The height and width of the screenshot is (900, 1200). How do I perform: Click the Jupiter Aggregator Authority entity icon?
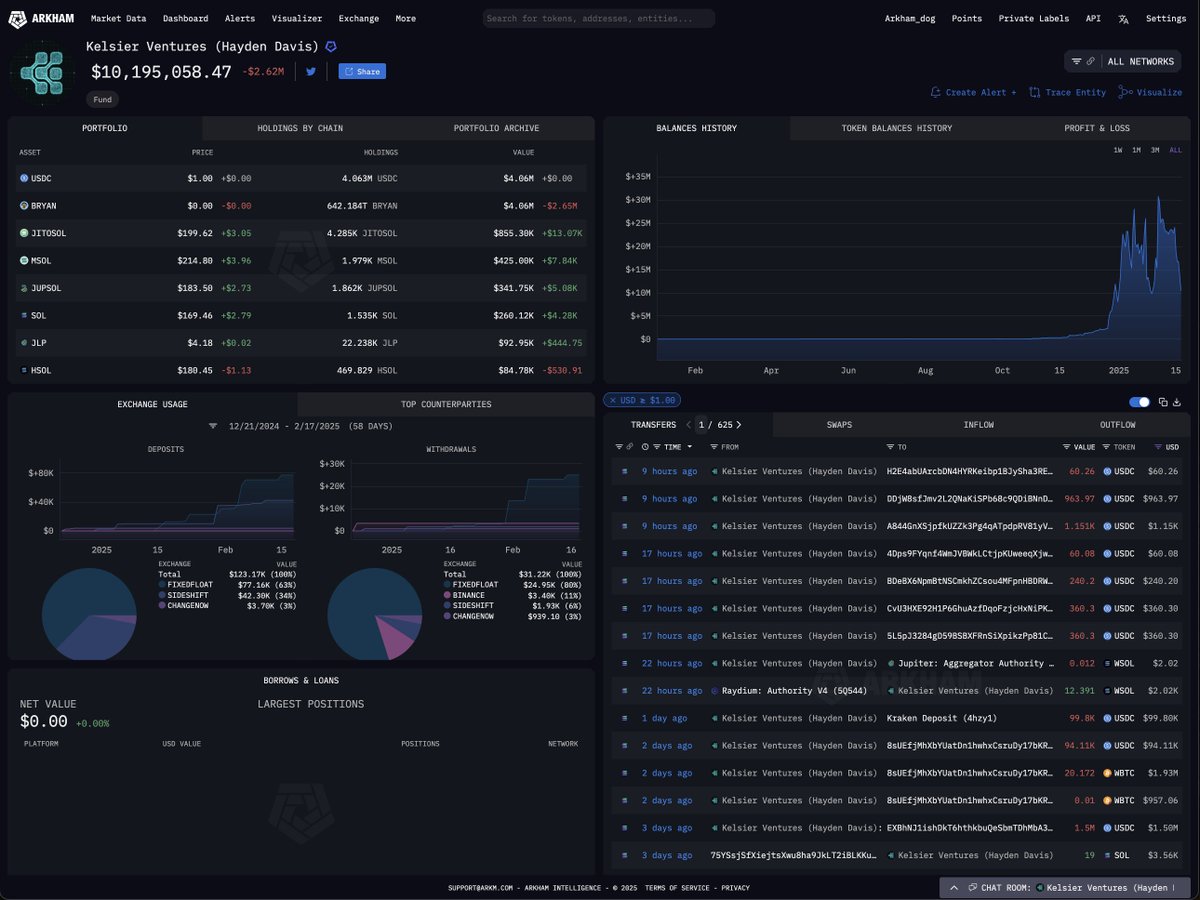pos(890,663)
